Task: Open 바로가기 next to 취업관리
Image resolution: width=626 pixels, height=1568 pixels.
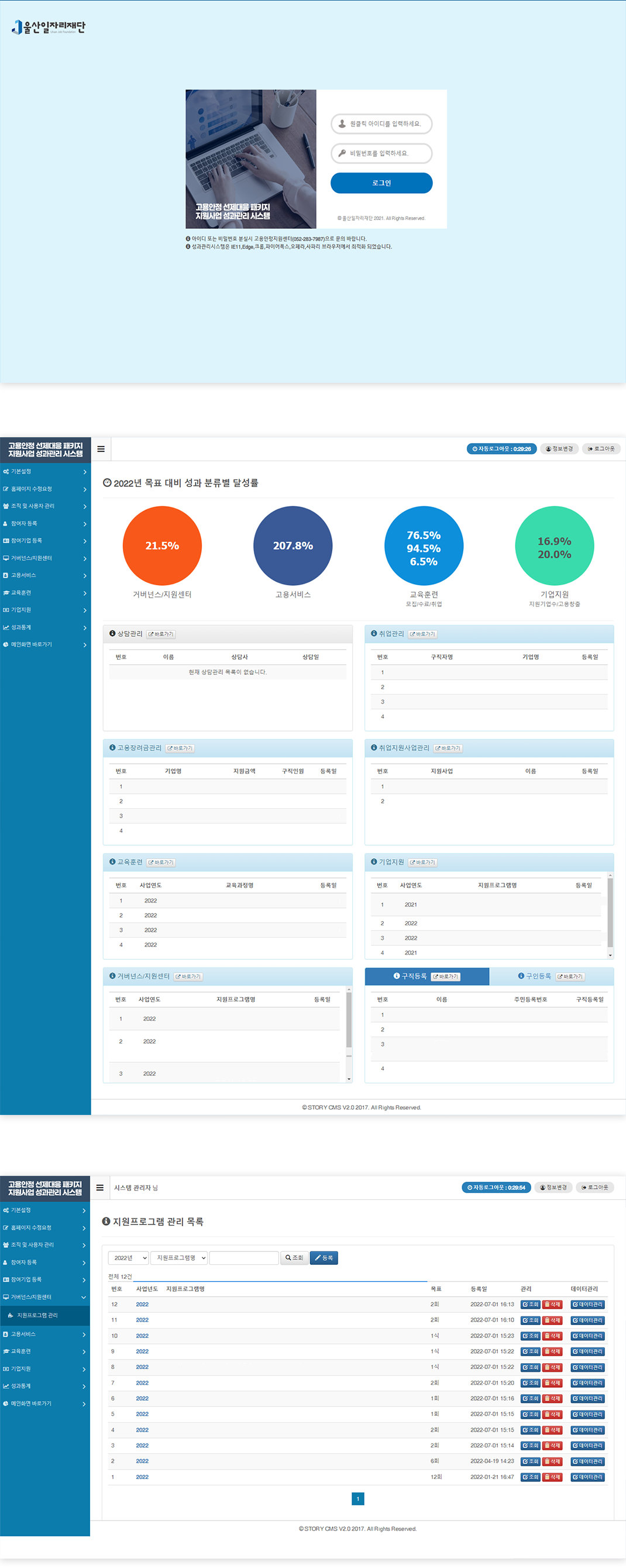Action: [423, 634]
